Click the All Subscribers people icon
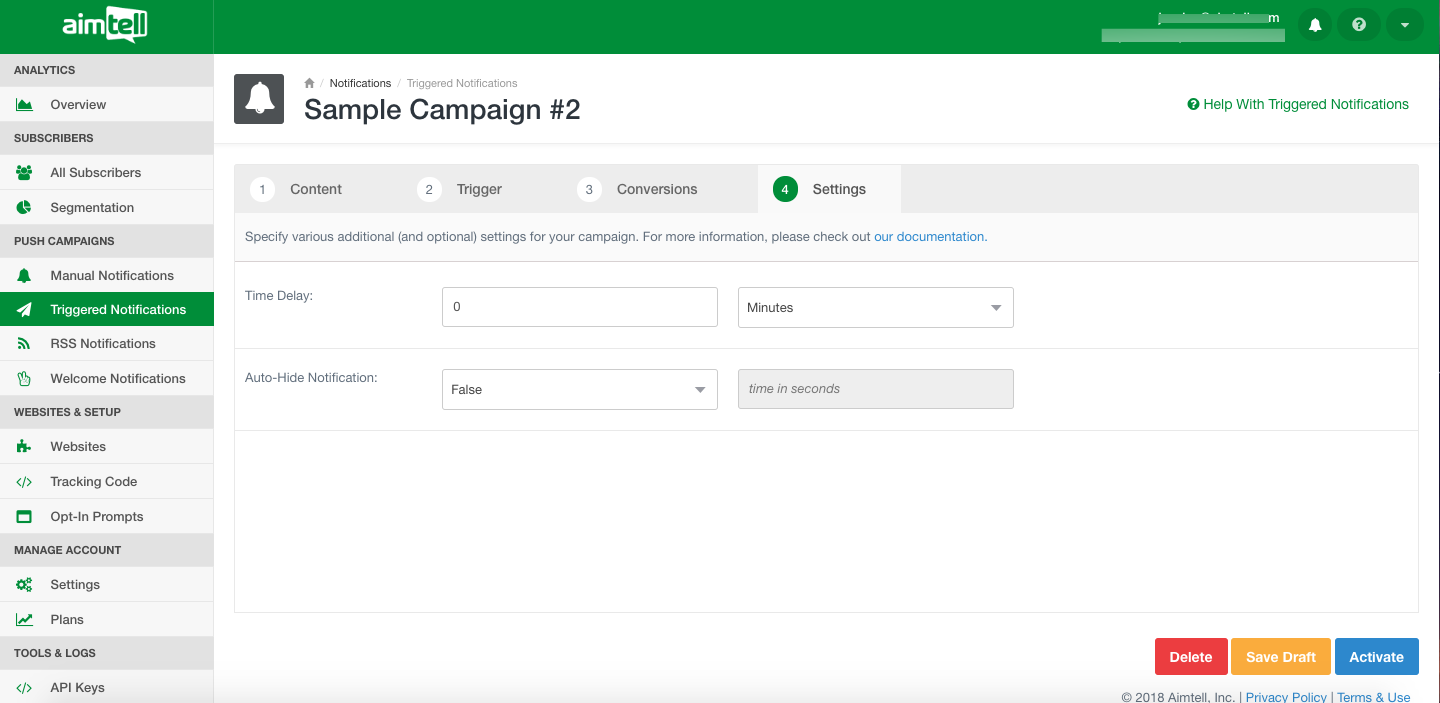The height and width of the screenshot is (703, 1440). point(25,173)
